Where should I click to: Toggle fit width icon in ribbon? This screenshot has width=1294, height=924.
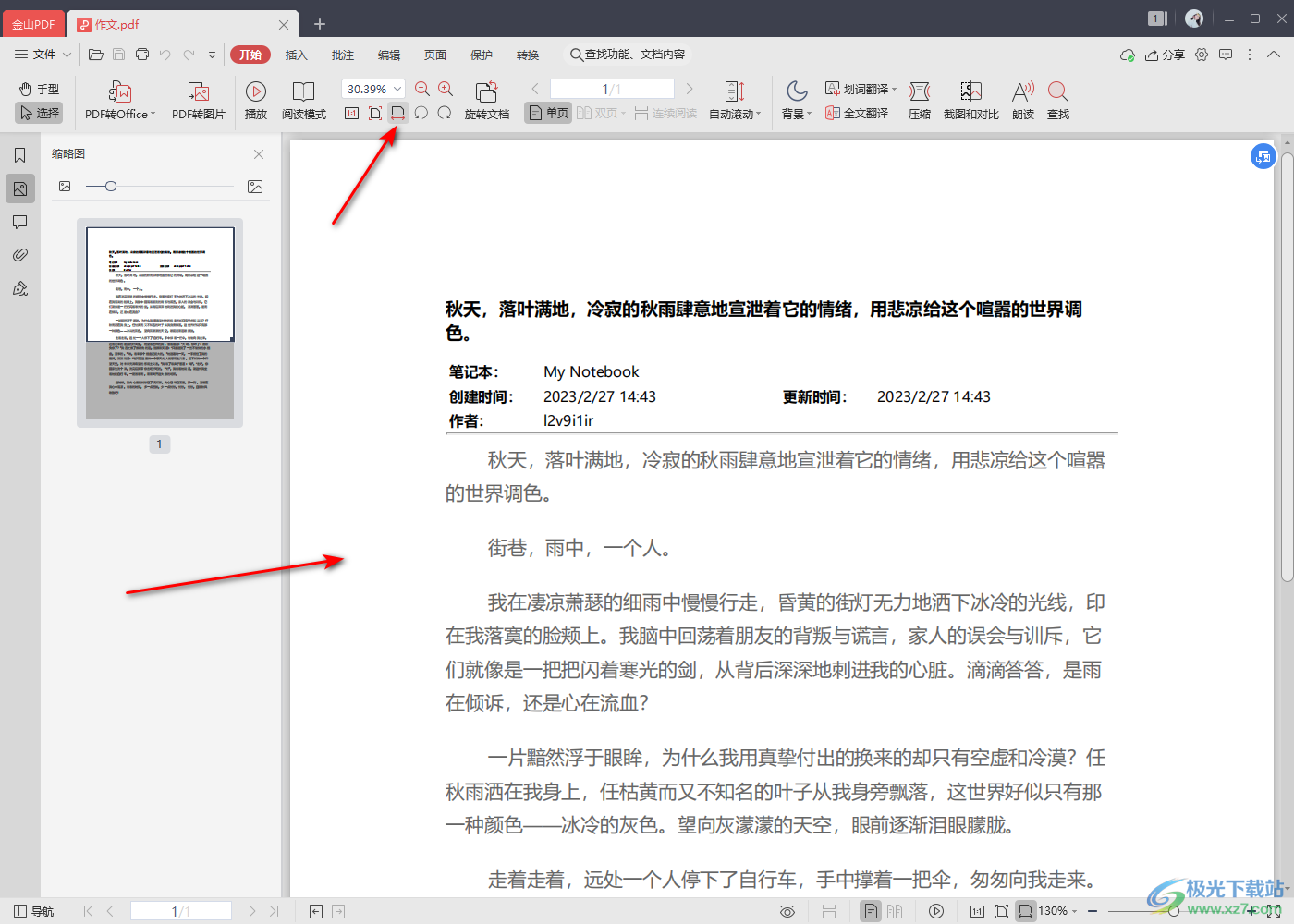397,113
